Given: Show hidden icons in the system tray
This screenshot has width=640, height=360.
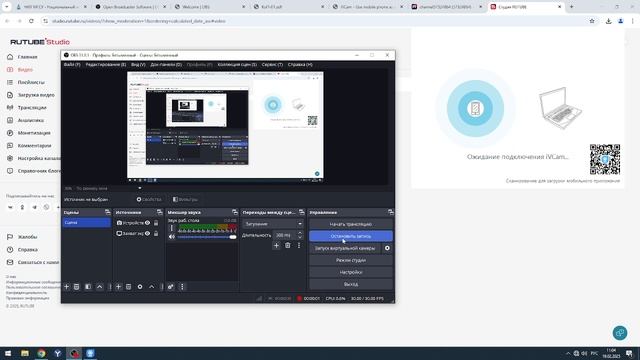Looking at the screenshot, I should pos(568,353).
